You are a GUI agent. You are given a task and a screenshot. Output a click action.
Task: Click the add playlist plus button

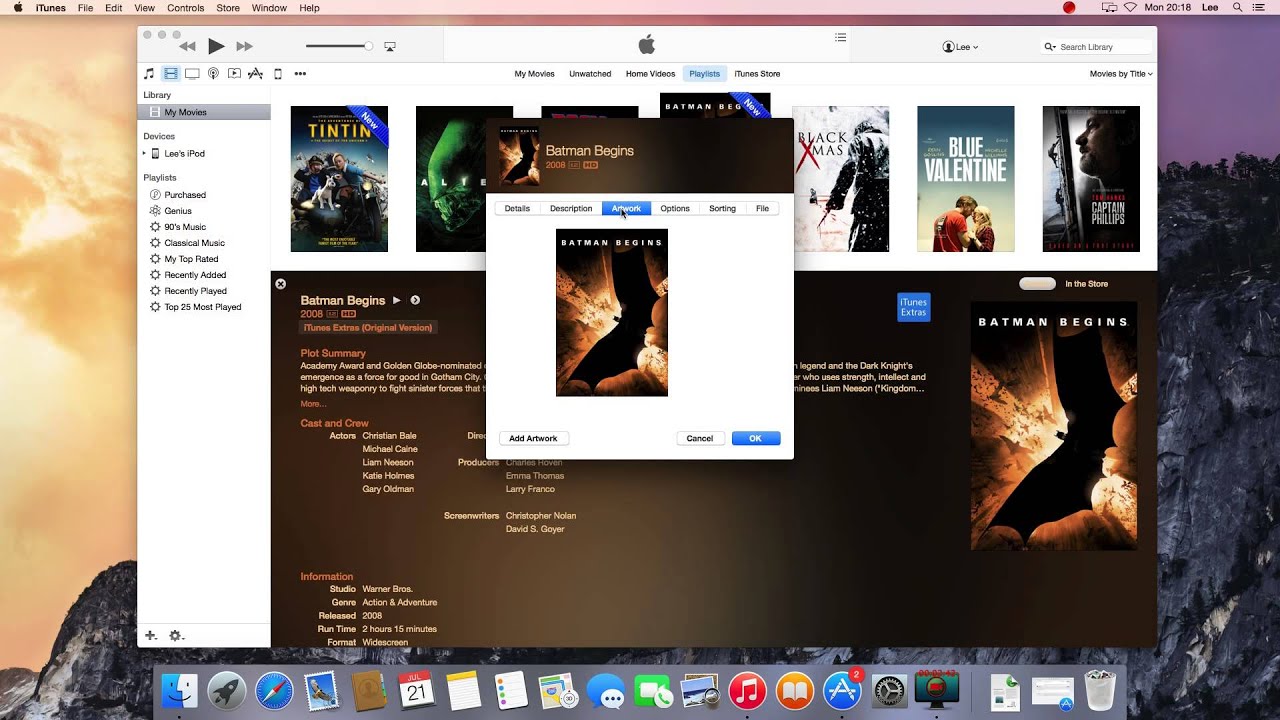pyautogui.click(x=151, y=635)
